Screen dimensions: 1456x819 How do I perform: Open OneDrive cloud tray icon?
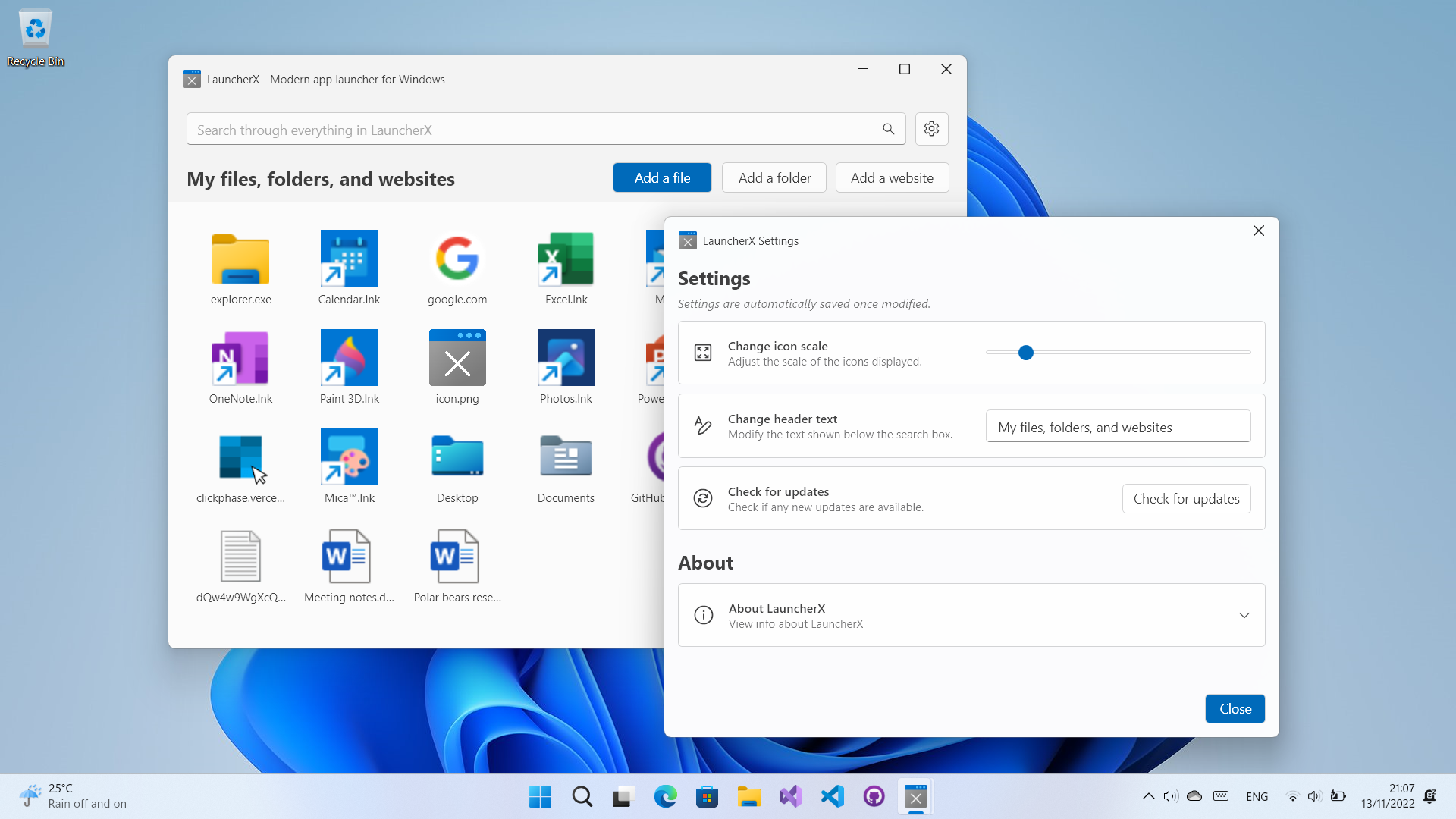coord(1194,796)
